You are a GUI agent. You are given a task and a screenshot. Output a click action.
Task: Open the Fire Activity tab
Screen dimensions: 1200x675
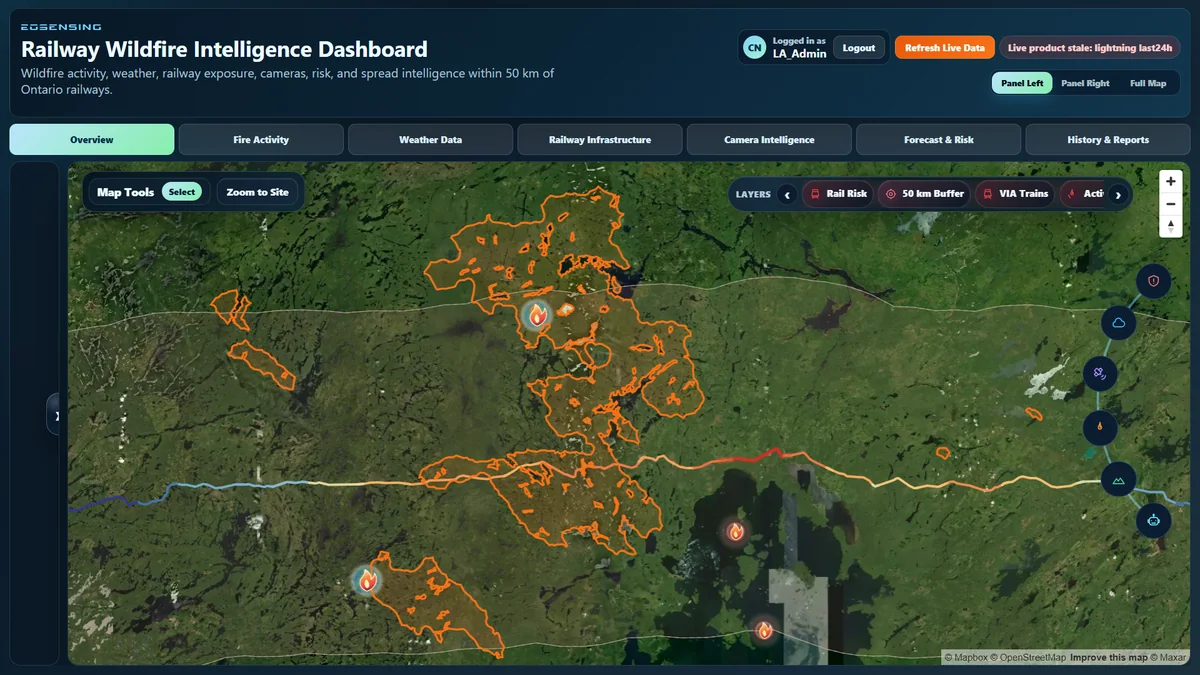[261, 140]
